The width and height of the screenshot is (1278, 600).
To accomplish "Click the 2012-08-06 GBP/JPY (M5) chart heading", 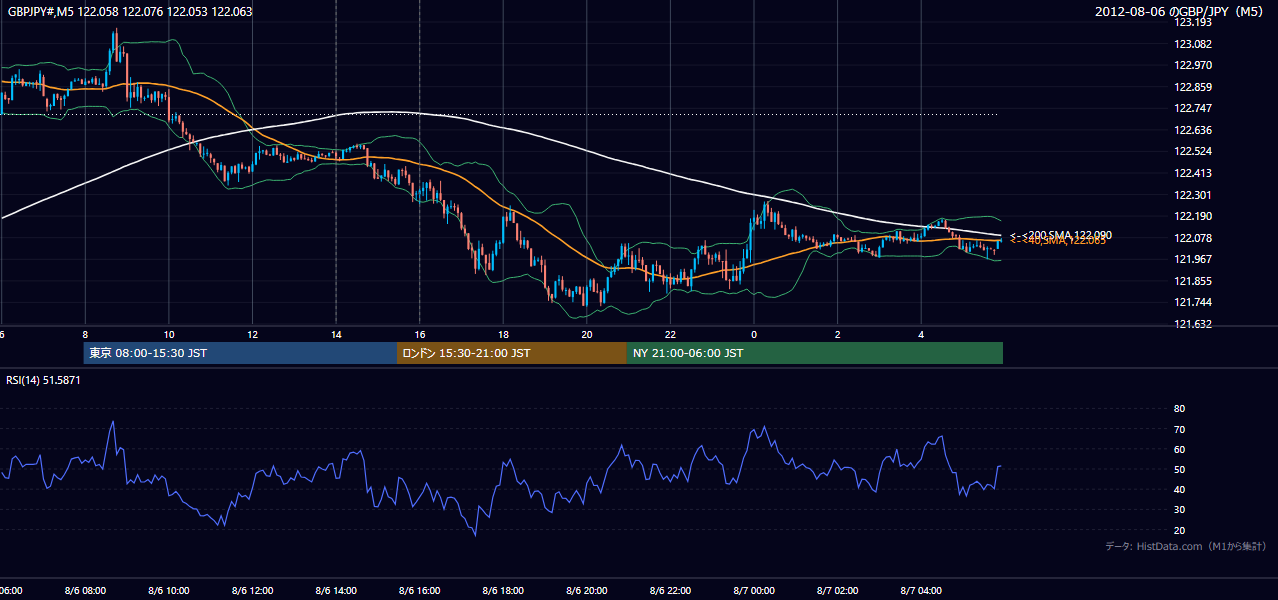I will coord(1181,12).
